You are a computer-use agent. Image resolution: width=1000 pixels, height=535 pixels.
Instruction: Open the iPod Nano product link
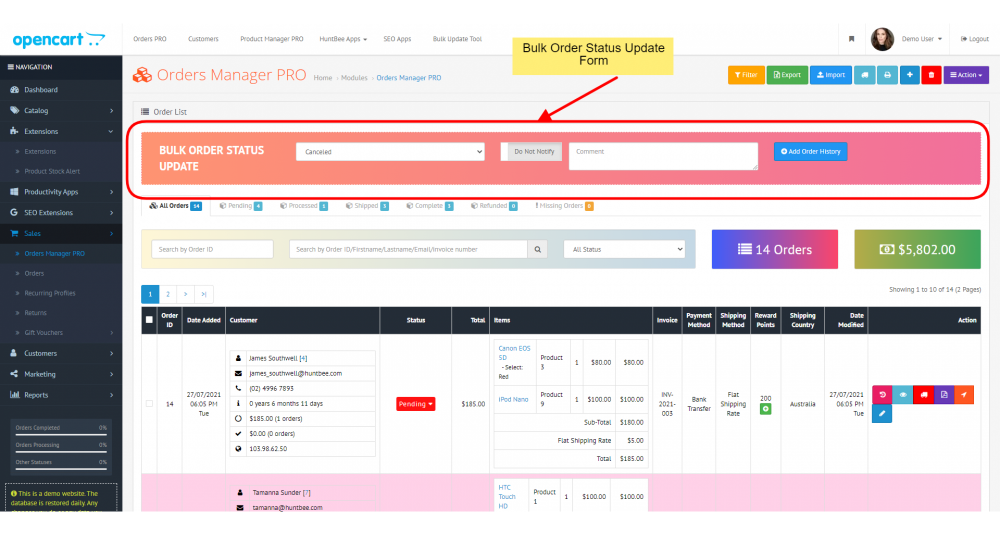(x=513, y=400)
